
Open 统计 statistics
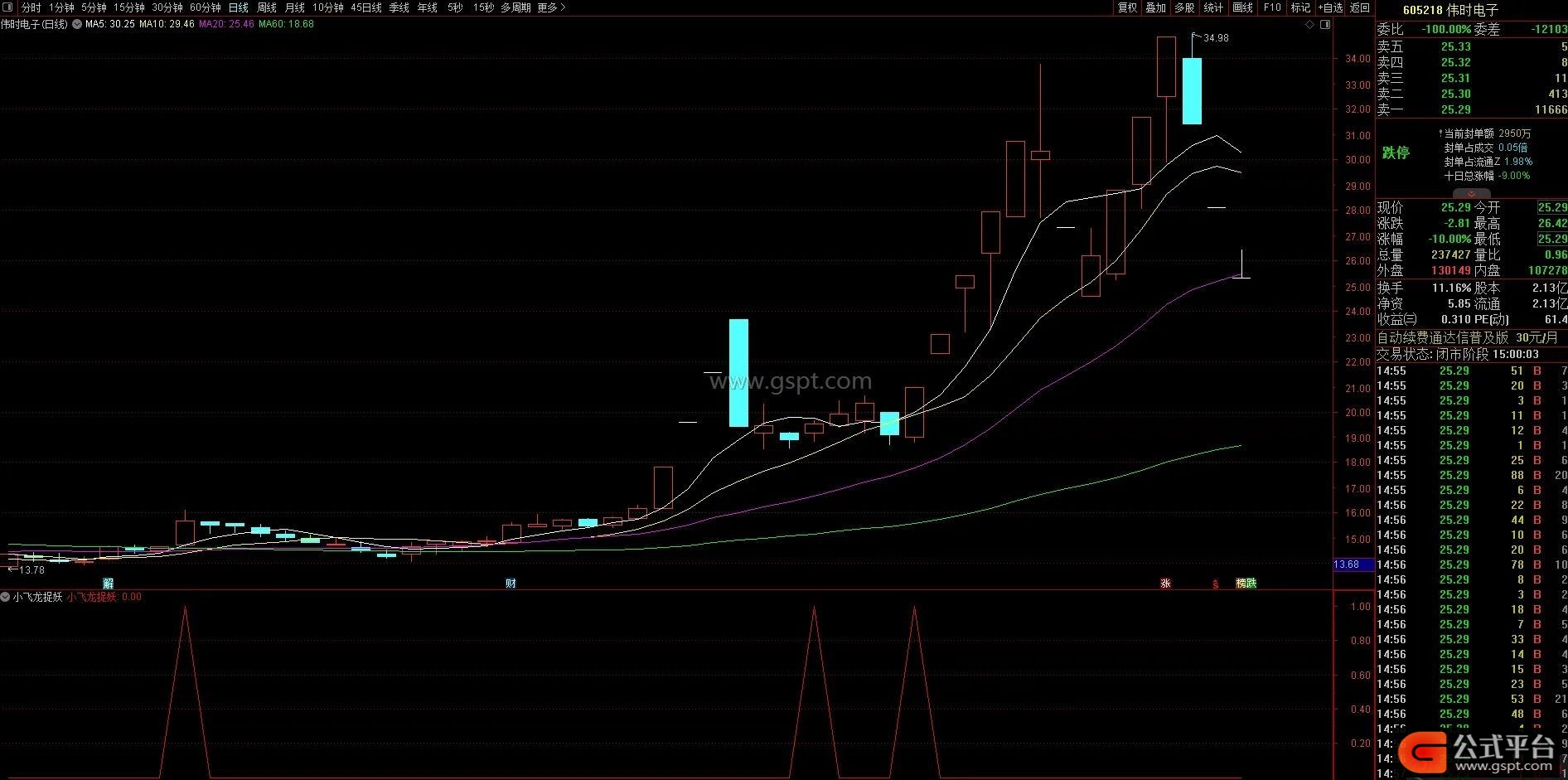1213,7
